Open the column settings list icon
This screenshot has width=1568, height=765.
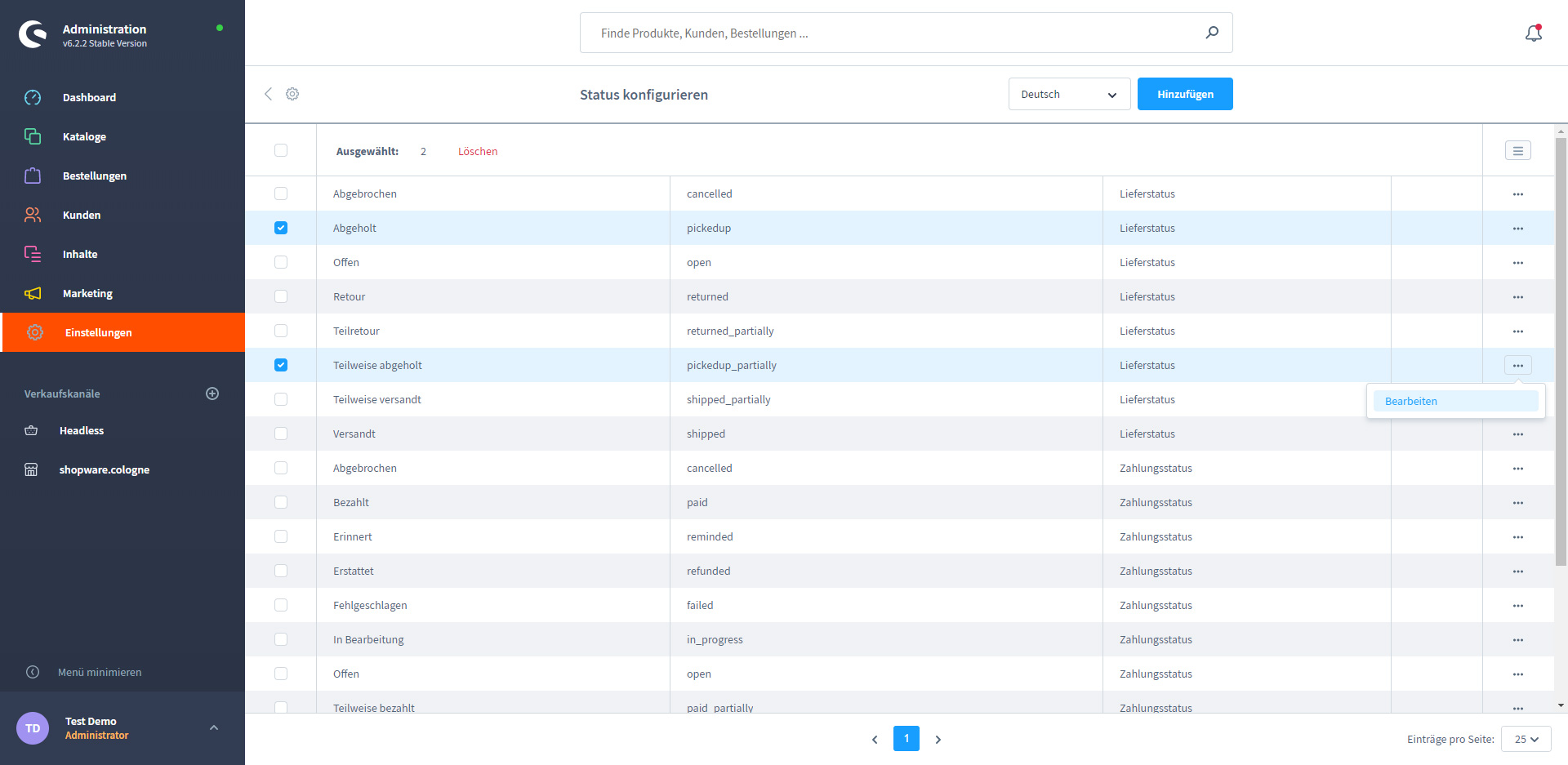tap(1518, 150)
